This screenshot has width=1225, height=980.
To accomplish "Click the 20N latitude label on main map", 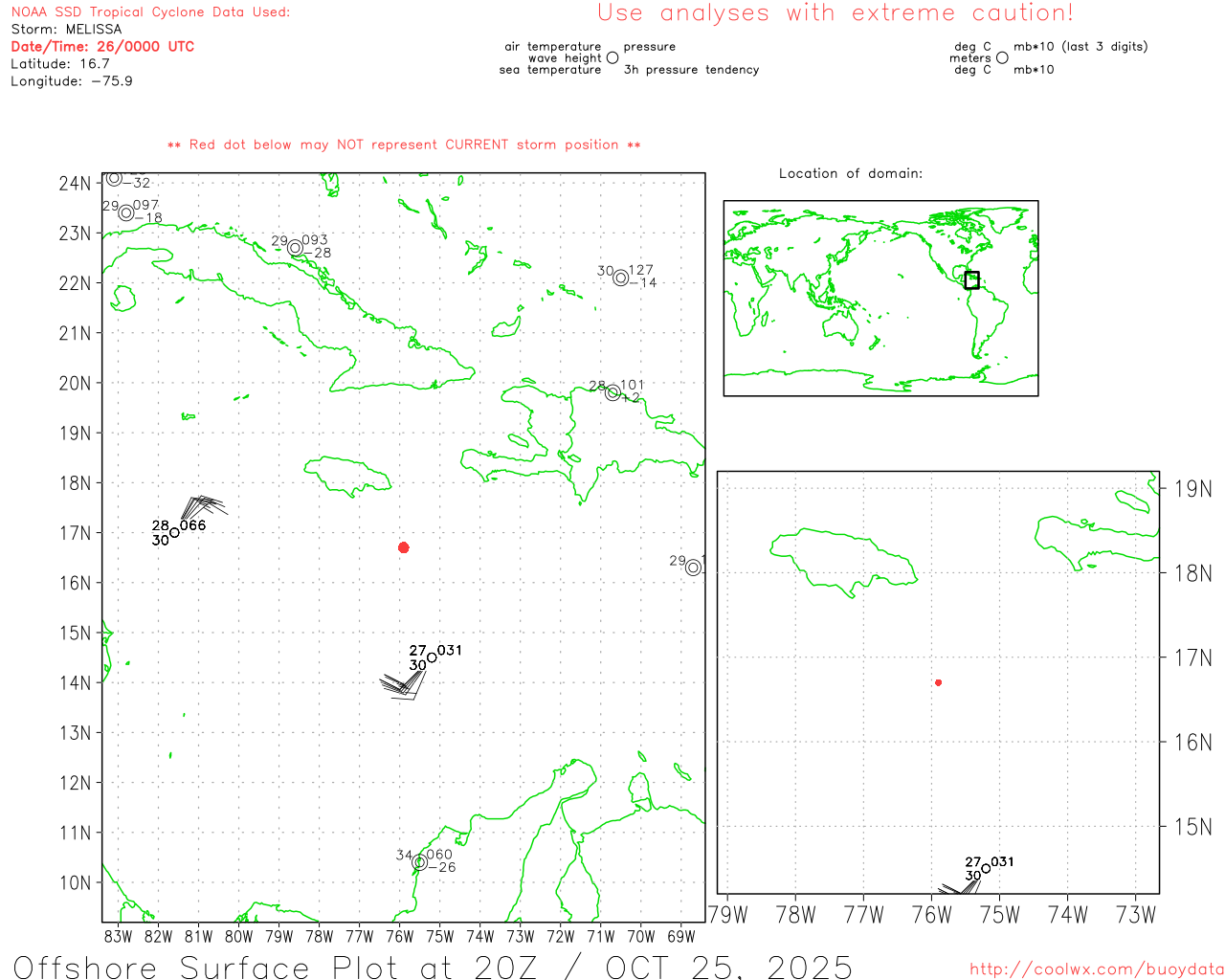I will [75, 383].
